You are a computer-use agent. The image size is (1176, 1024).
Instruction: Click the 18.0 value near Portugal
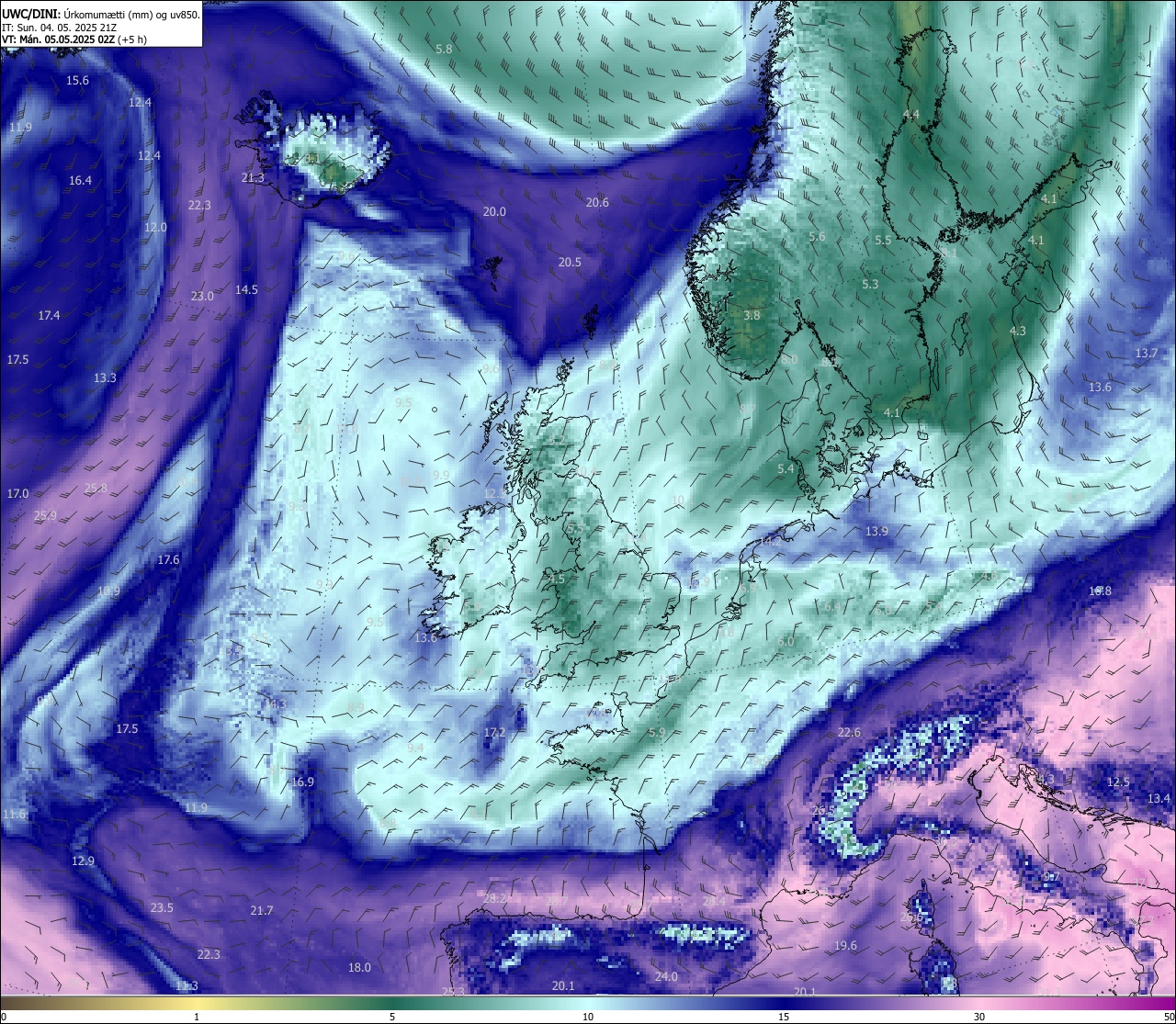click(359, 968)
